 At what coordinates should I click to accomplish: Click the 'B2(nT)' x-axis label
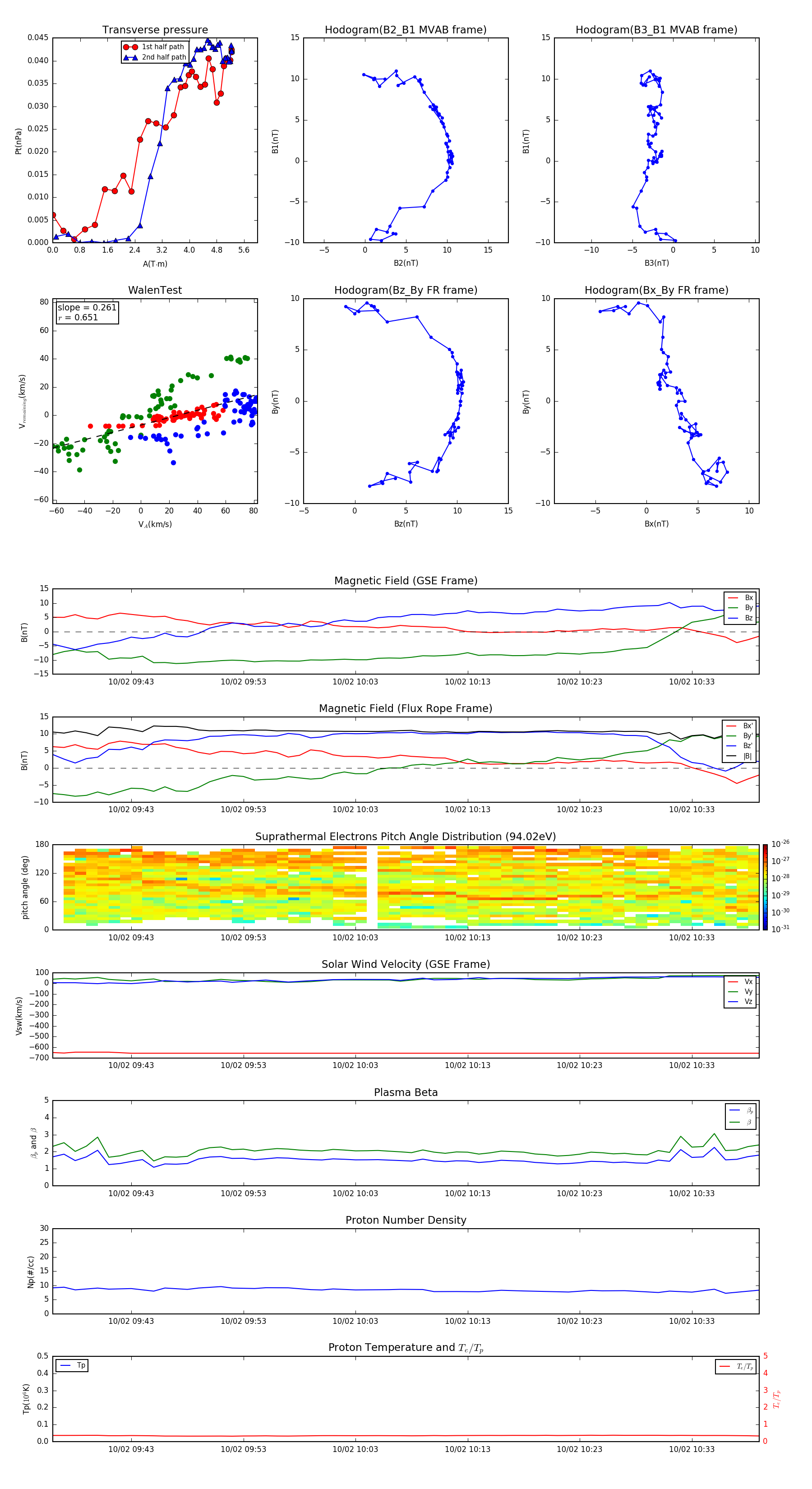tap(406, 264)
